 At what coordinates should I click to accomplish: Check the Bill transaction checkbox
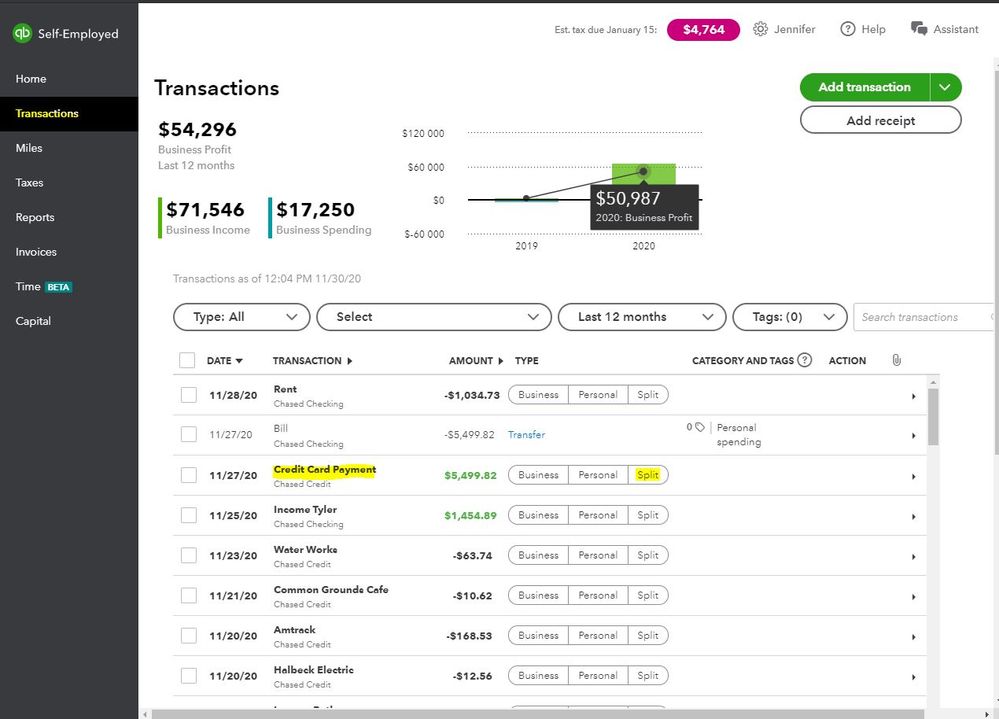189,434
